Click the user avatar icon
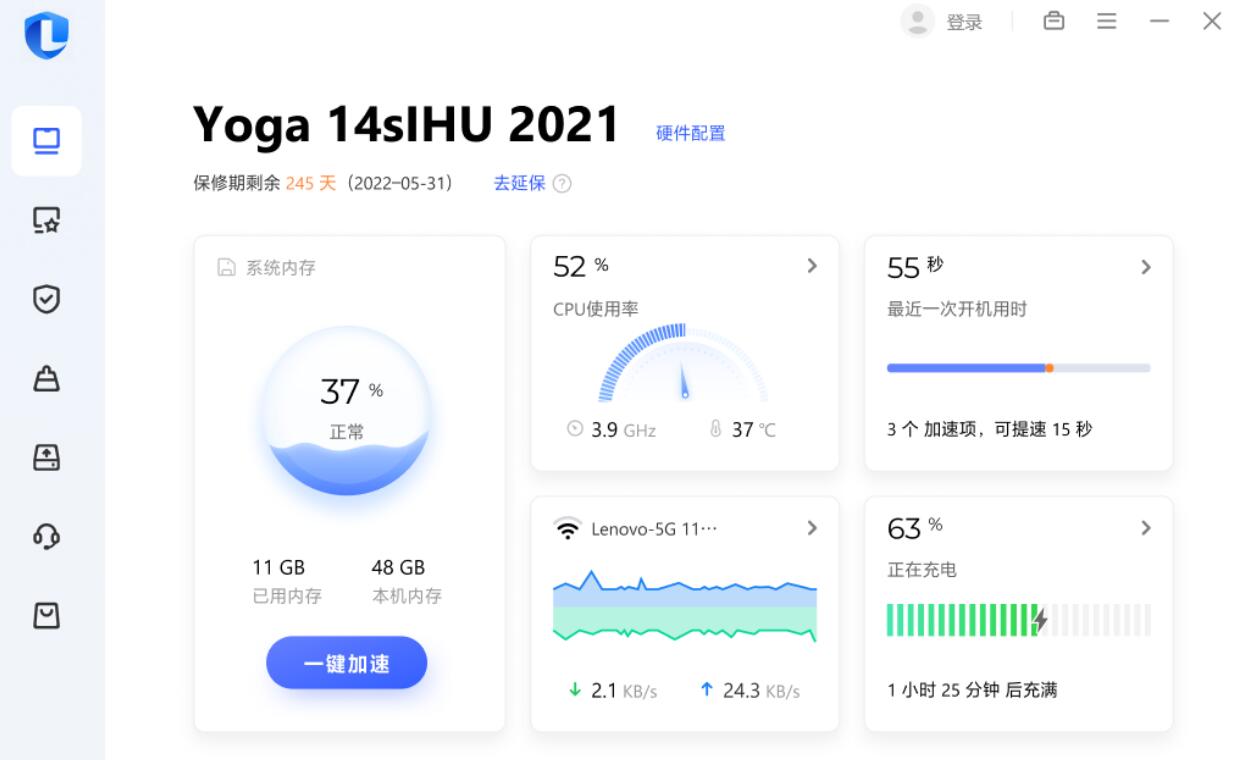 917,21
